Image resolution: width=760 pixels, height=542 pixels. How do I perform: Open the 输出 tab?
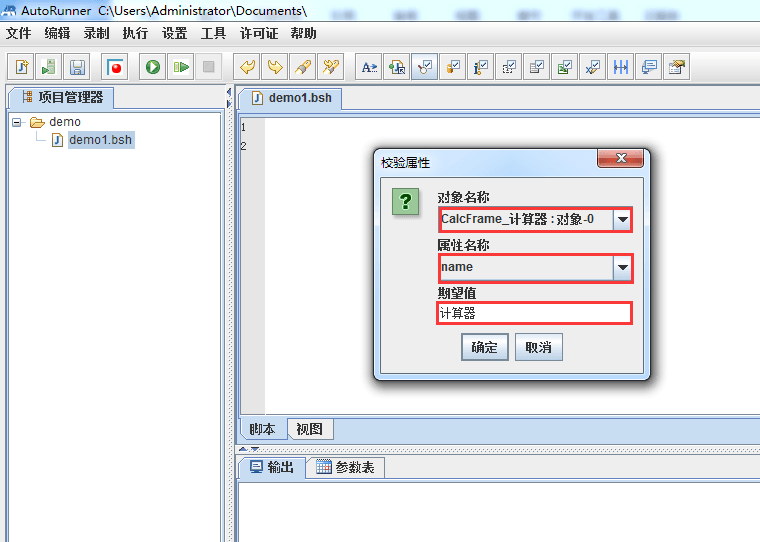272,467
